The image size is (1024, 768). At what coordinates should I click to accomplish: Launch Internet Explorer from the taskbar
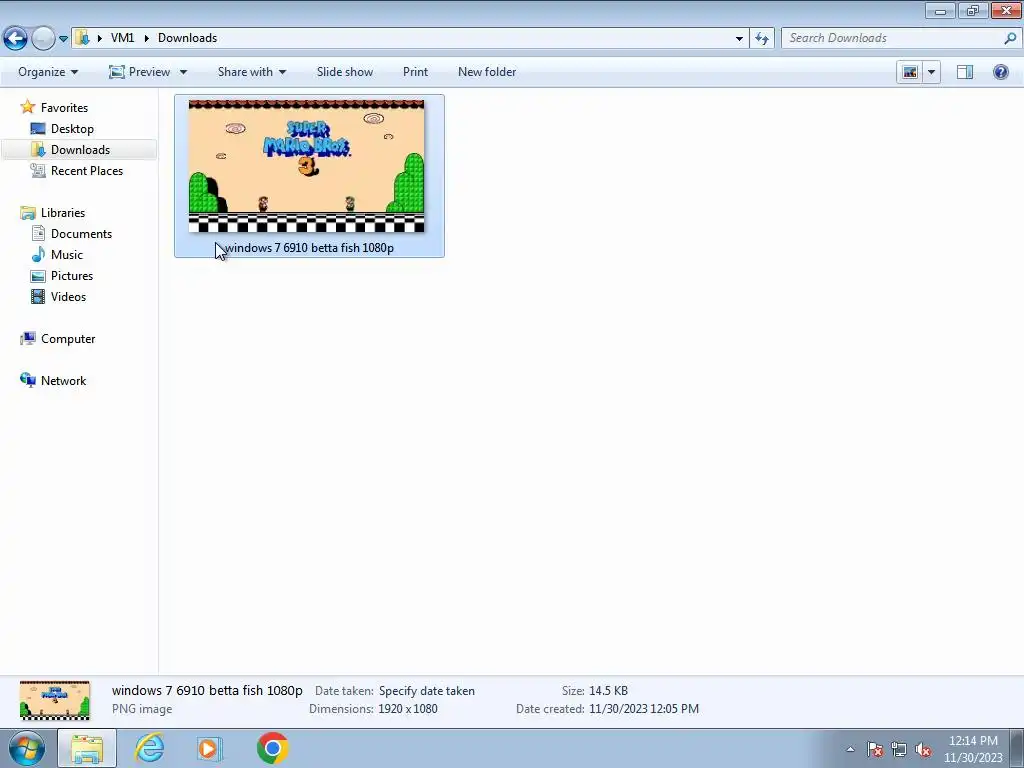pos(150,748)
